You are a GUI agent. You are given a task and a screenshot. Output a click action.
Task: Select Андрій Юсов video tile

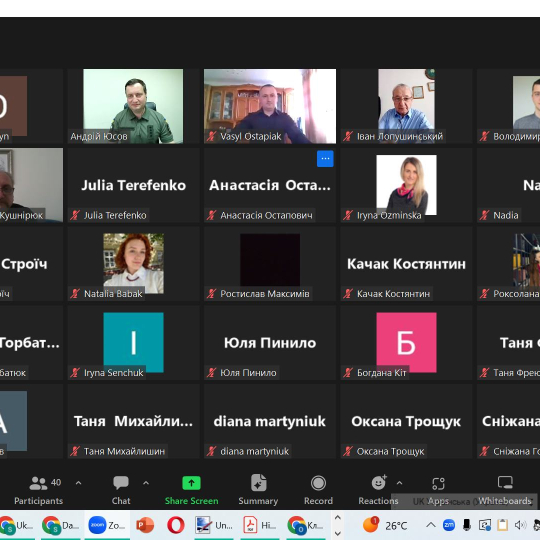pos(133,106)
